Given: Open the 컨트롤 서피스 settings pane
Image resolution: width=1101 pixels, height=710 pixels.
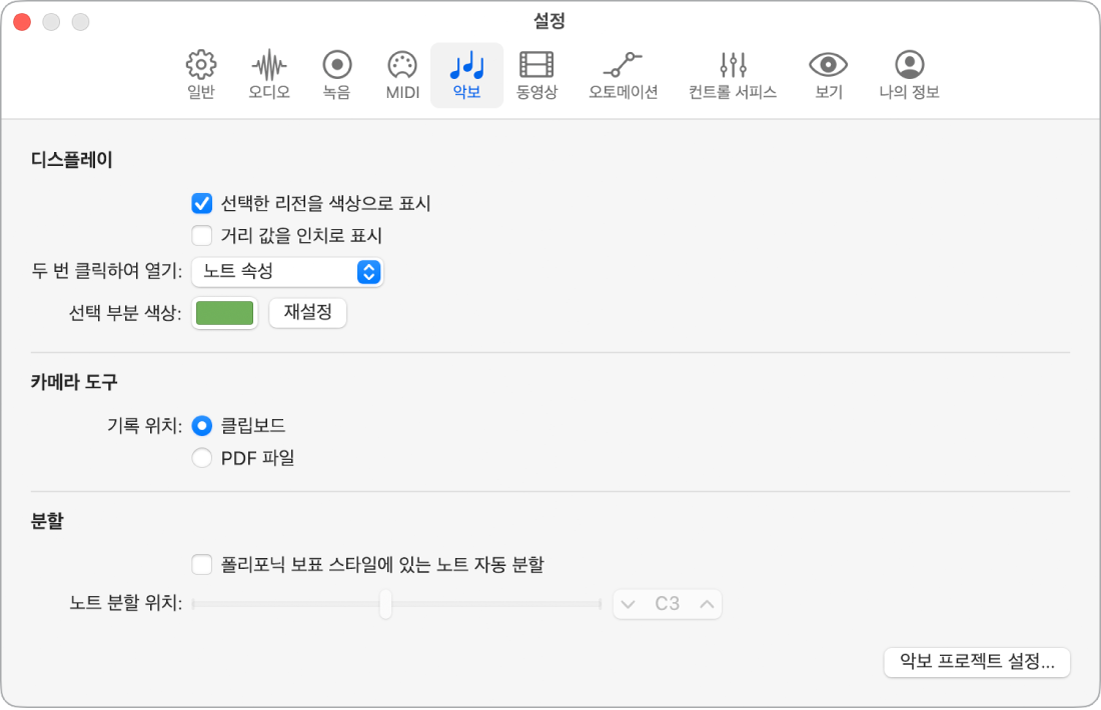Looking at the screenshot, I should coord(731,74).
